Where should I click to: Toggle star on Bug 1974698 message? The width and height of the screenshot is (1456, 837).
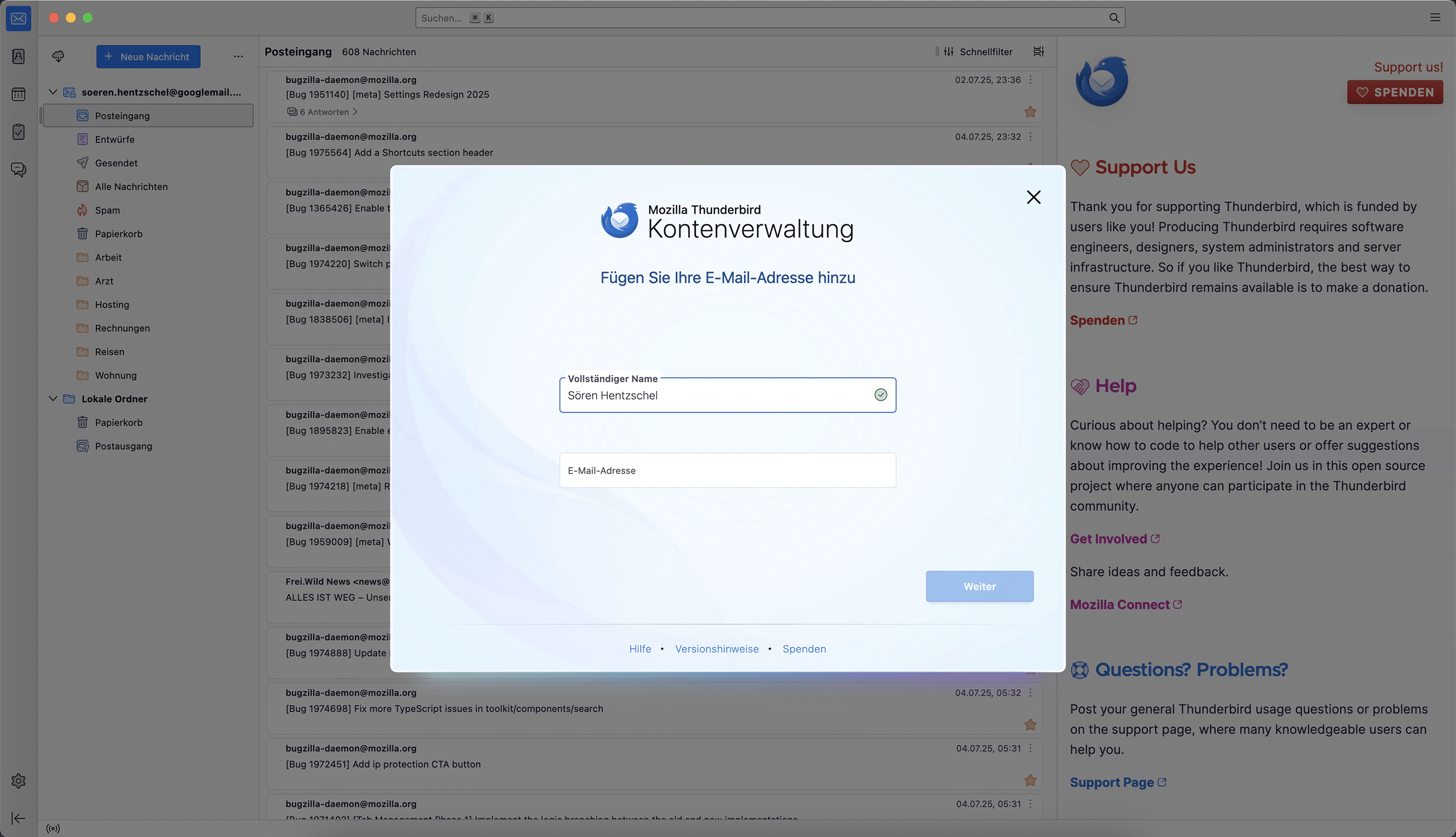click(x=1030, y=725)
